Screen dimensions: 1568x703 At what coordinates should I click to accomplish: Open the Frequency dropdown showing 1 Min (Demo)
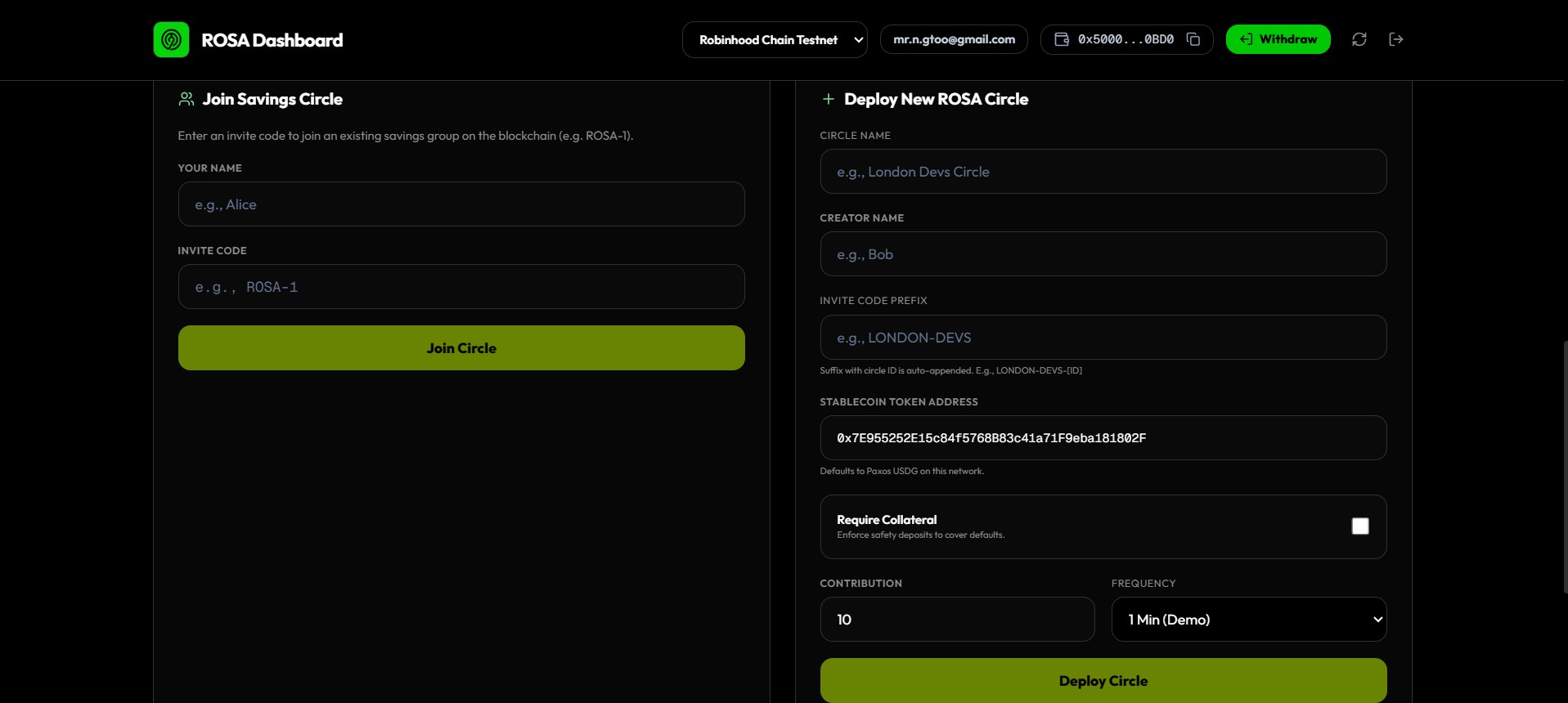coord(1249,620)
